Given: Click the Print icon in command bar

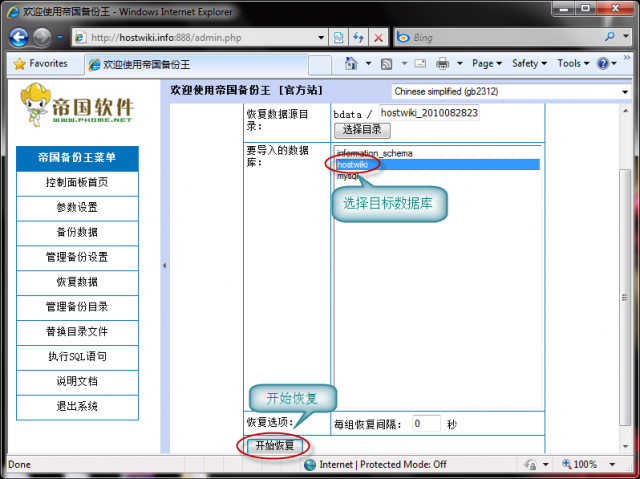Looking at the screenshot, I should 442,64.
